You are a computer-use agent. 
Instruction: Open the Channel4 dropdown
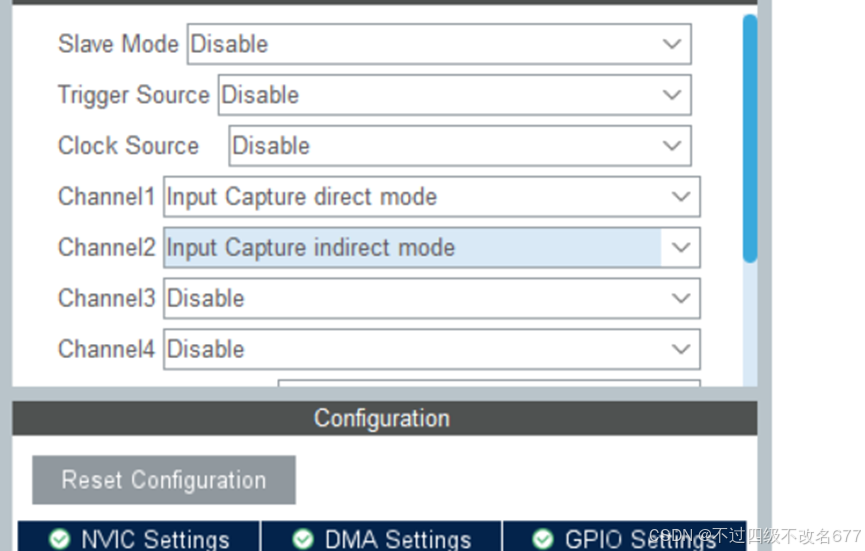(432, 349)
